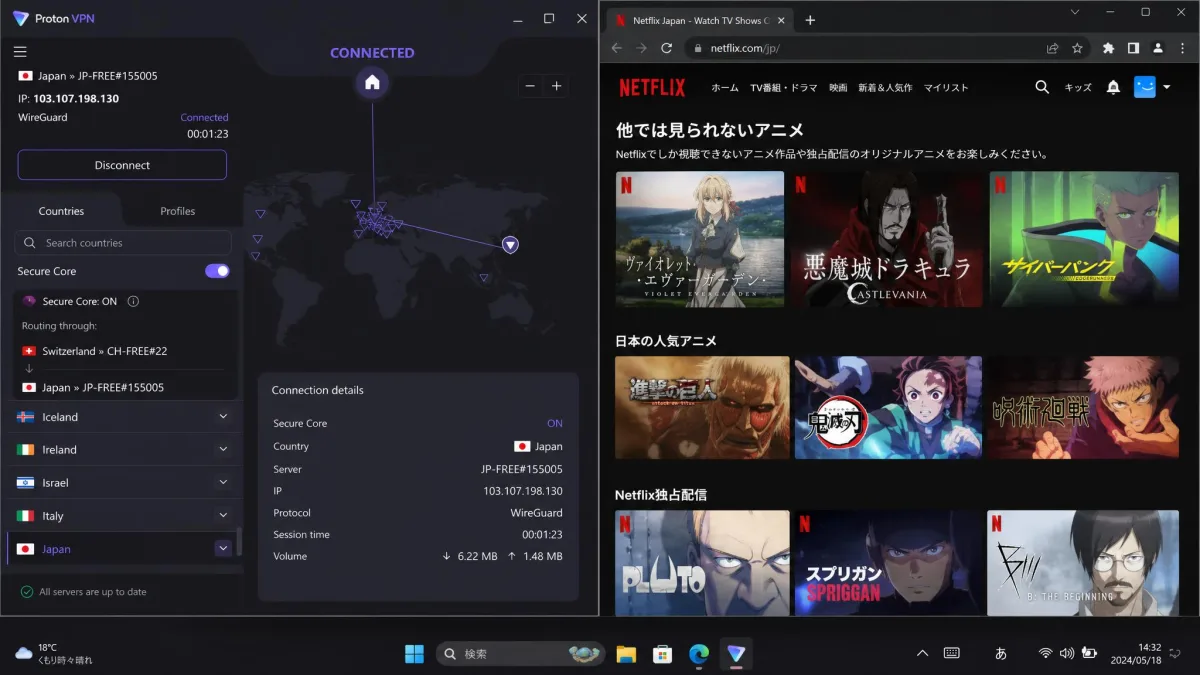Open Proton VPN hamburger menu
The width and height of the screenshot is (1200, 675).
[x=20, y=52]
